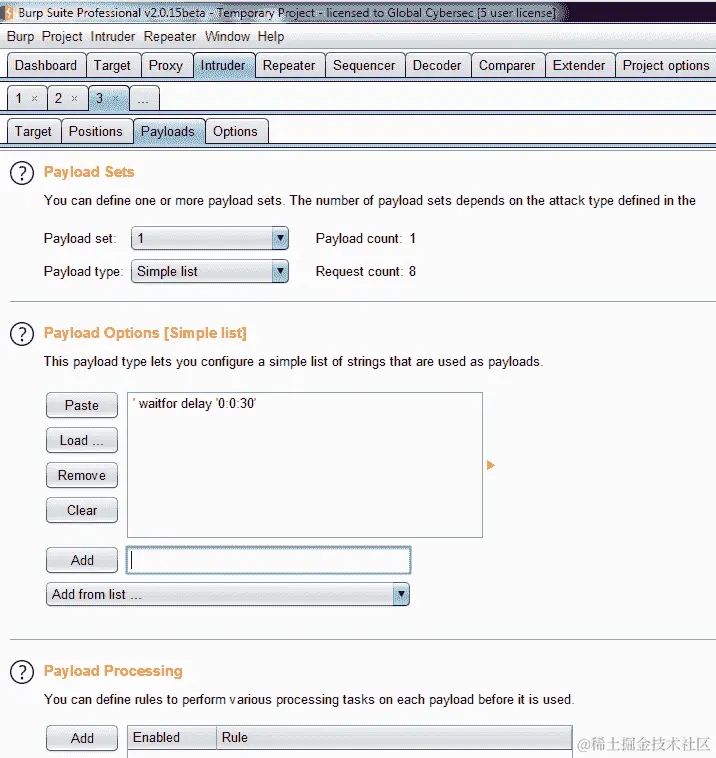Screen dimensions: 716x758
Task: Close Intruder attack tab 1
Action: (35, 99)
